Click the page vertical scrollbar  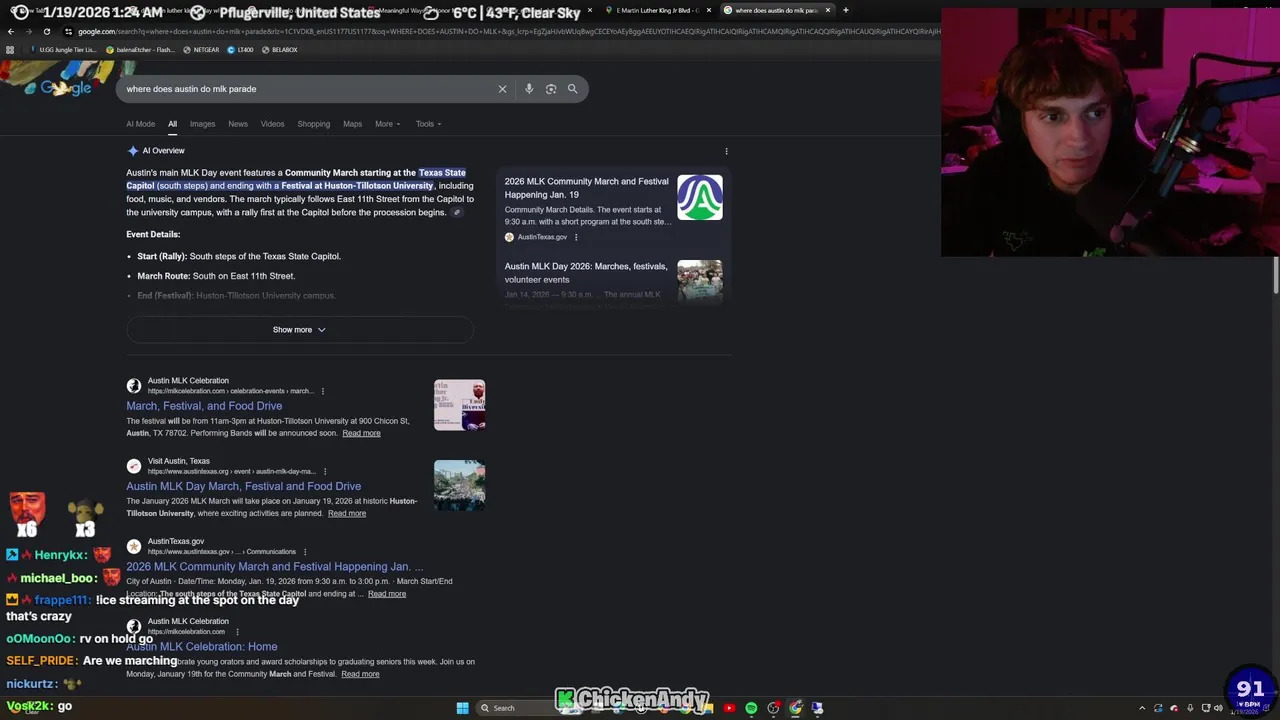coord(1276,275)
